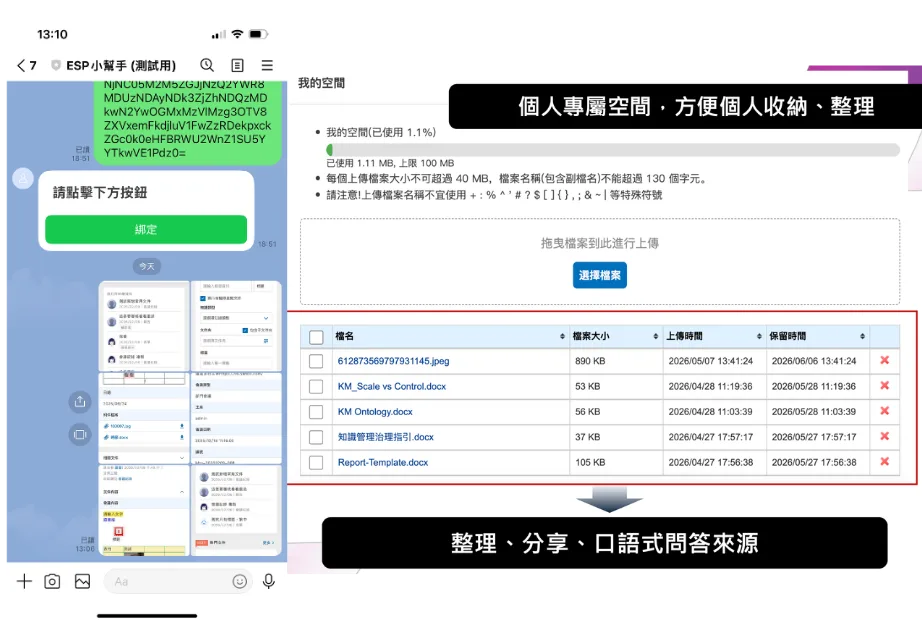Tap the plus icon in message bar
Viewport: 922px width, 632px height.
[x=24, y=581]
